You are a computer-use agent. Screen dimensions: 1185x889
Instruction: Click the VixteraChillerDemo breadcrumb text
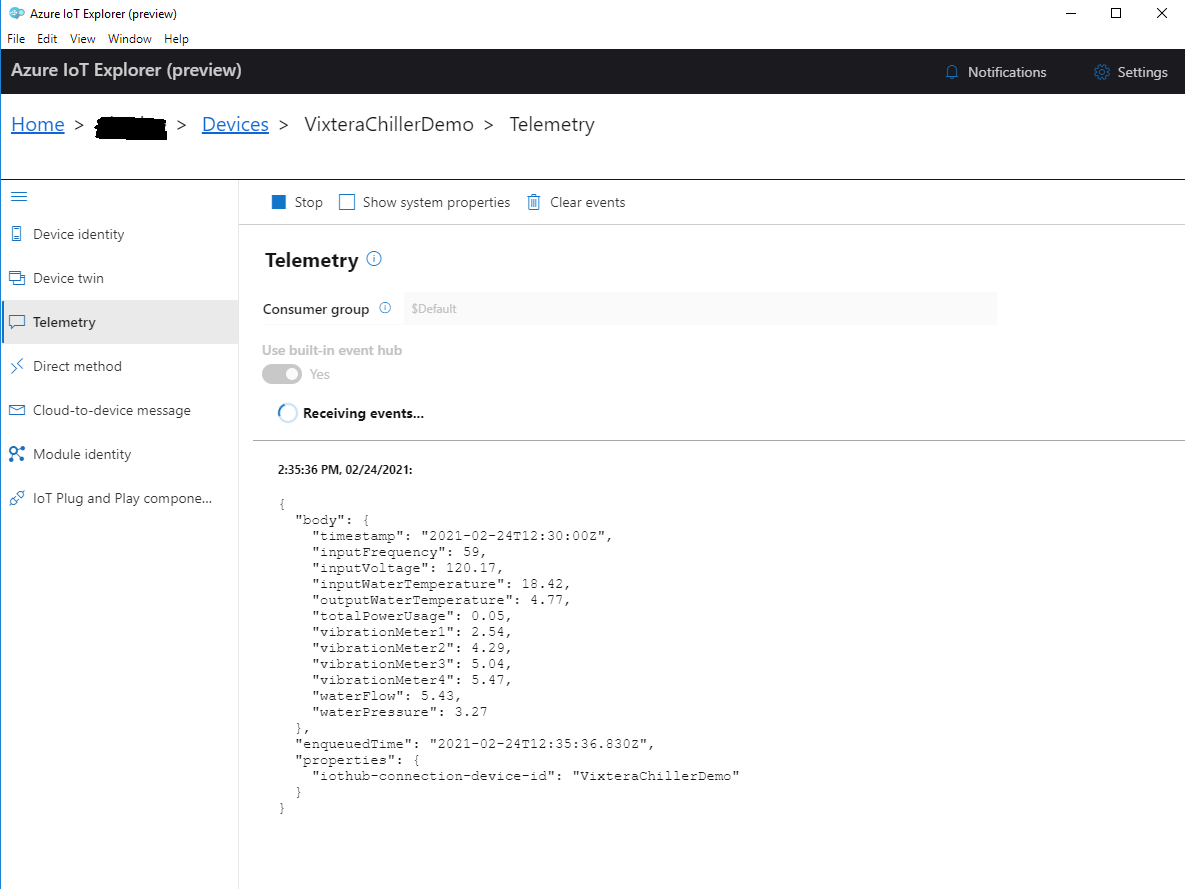click(x=388, y=124)
